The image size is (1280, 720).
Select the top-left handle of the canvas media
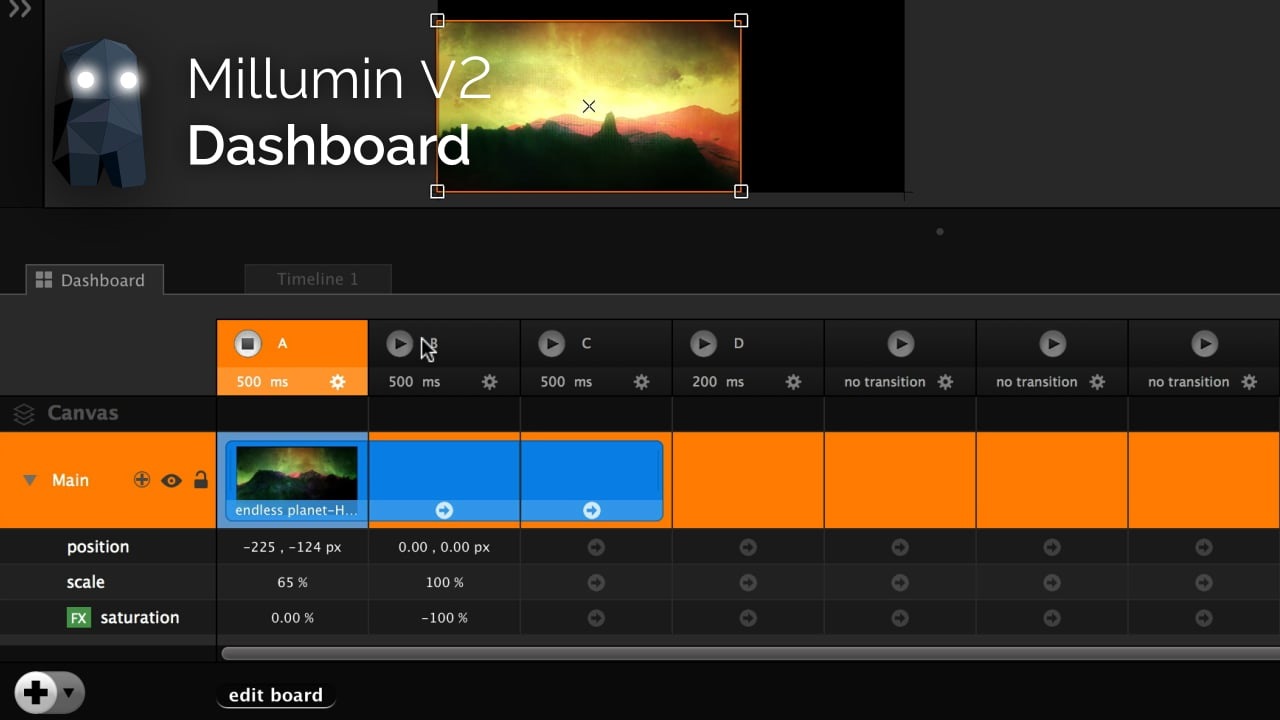pyautogui.click(x=437, y=20)
